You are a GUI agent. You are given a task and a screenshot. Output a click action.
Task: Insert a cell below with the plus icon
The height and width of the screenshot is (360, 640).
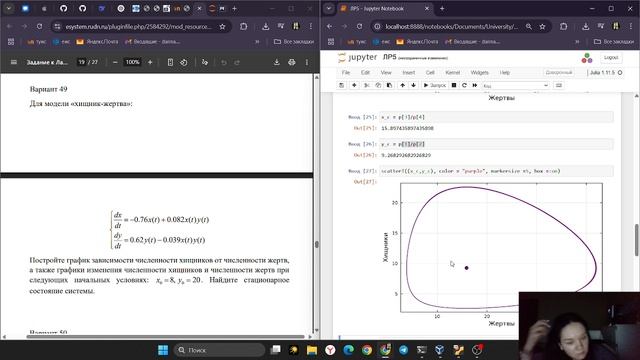[354, 85]
